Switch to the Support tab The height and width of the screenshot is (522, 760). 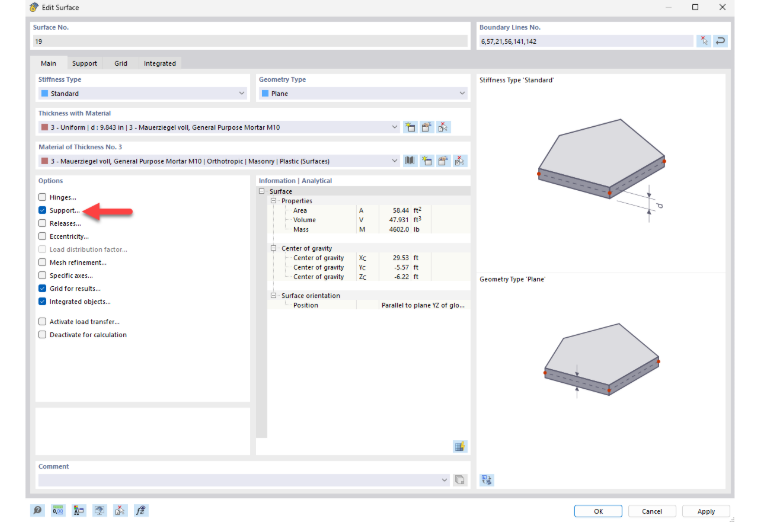pos(85,63)
